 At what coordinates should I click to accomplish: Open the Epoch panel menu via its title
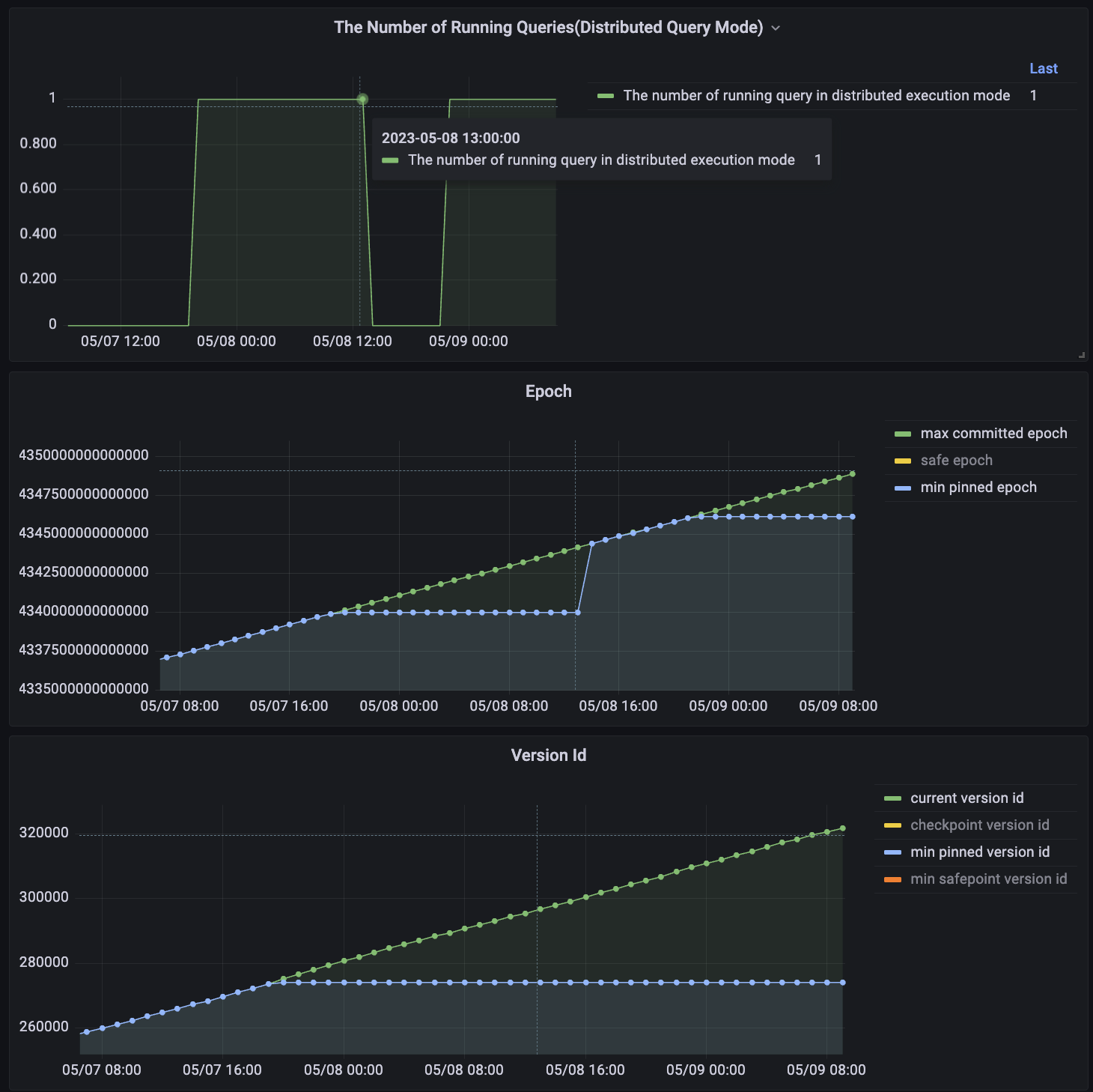coord(549,391)
